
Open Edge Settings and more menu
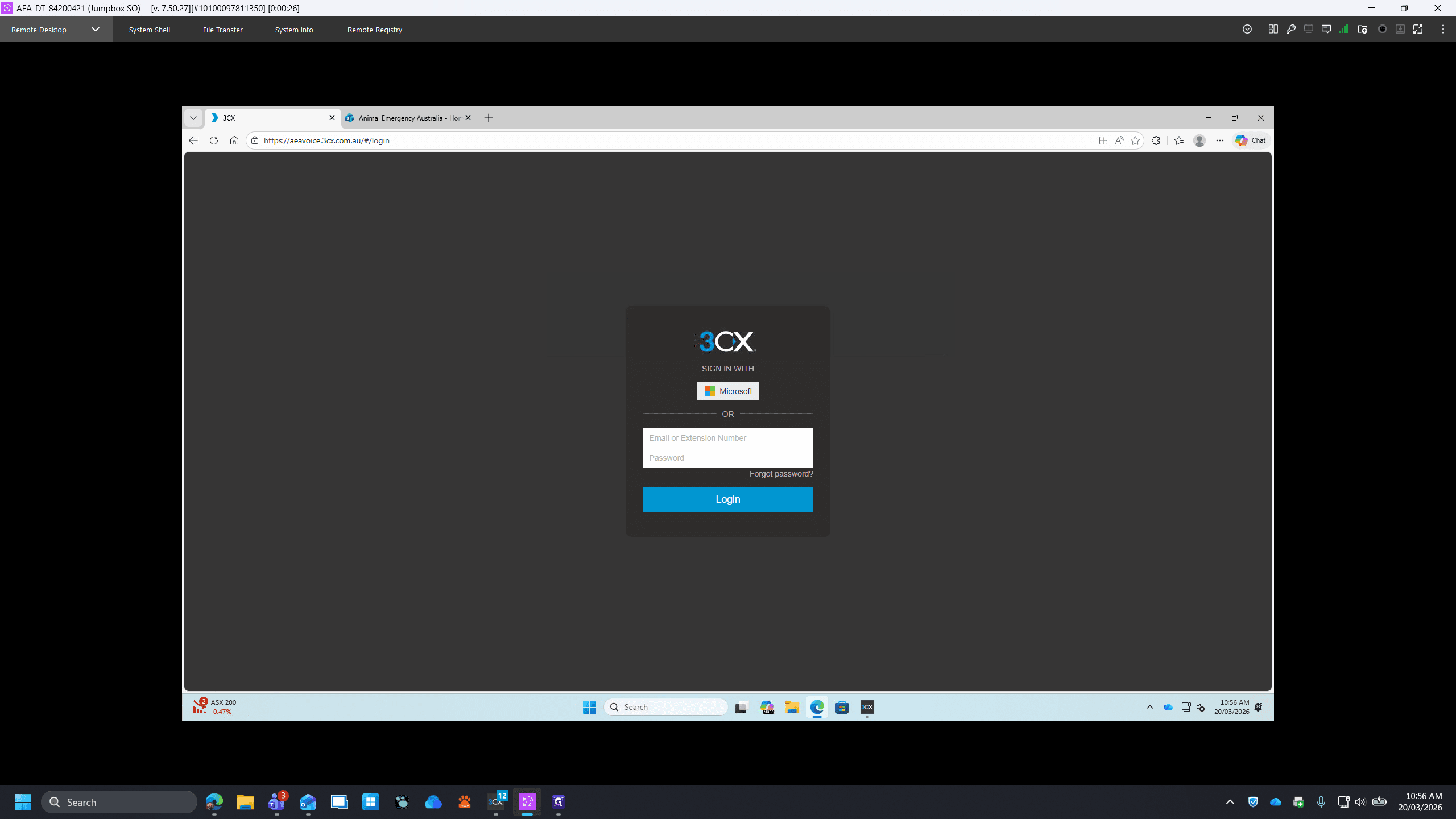(x=1220, y=140)
